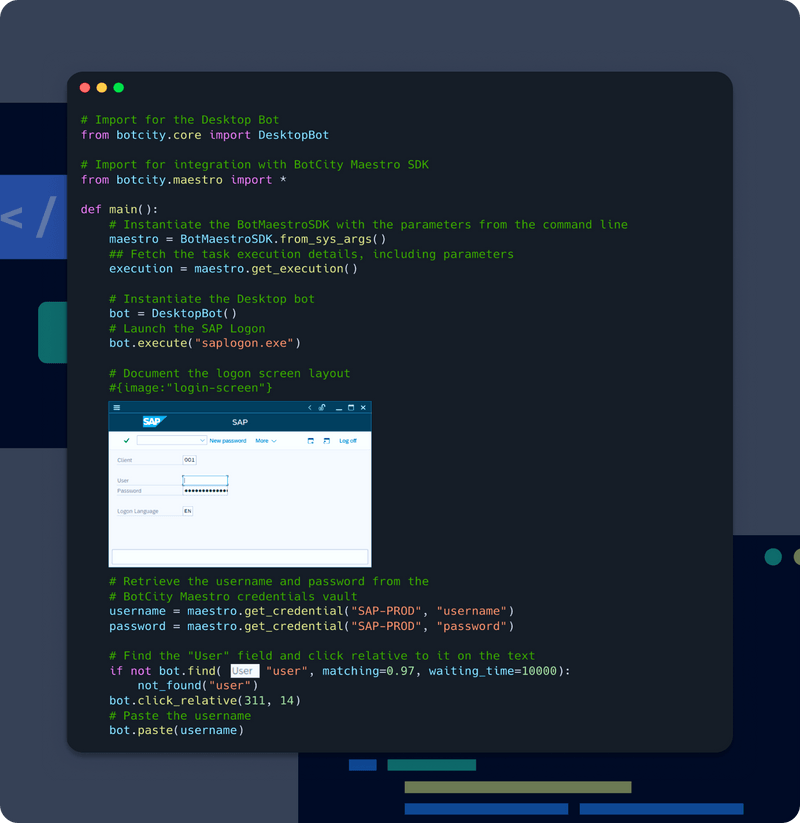Close the SAP logon window
Image resolution: width=800 pixels, height=823 pixels.
(x=363, y=408)
